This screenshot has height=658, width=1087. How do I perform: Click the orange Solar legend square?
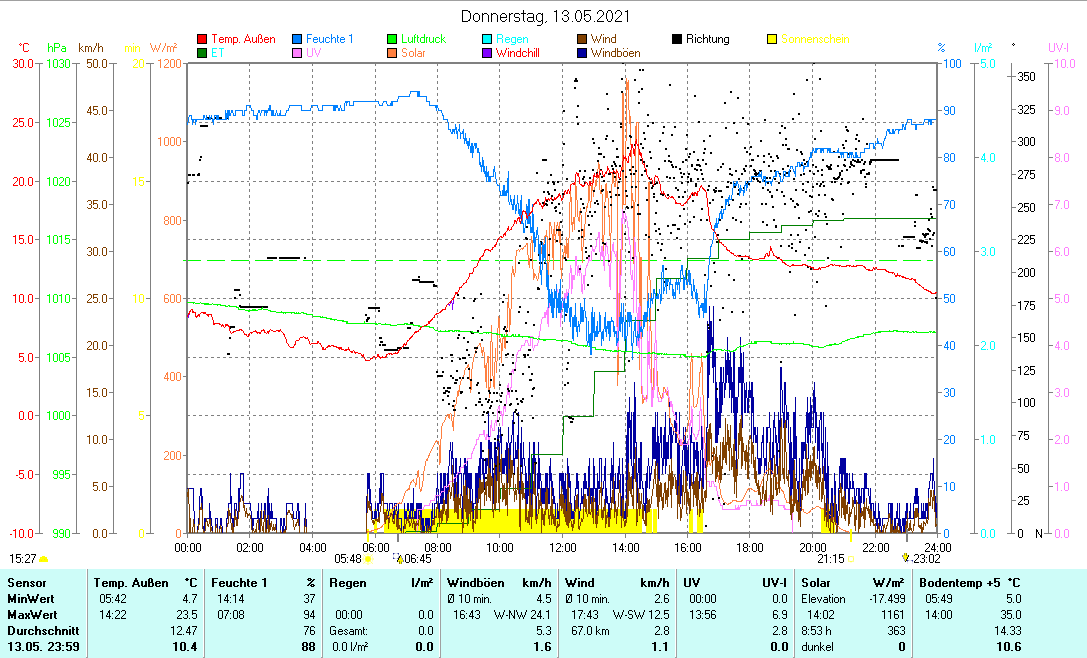pyautogui.click(x=393, y=53)
